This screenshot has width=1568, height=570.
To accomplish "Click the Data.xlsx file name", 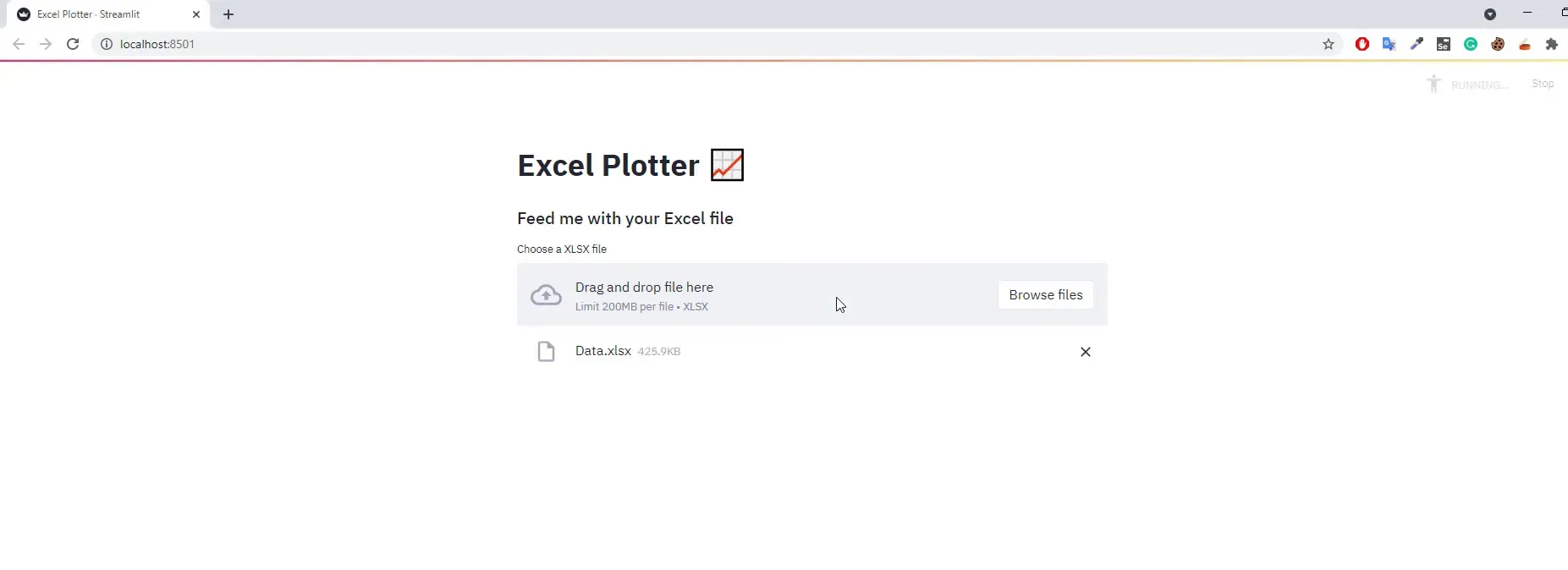I will (x=603, y=350).
